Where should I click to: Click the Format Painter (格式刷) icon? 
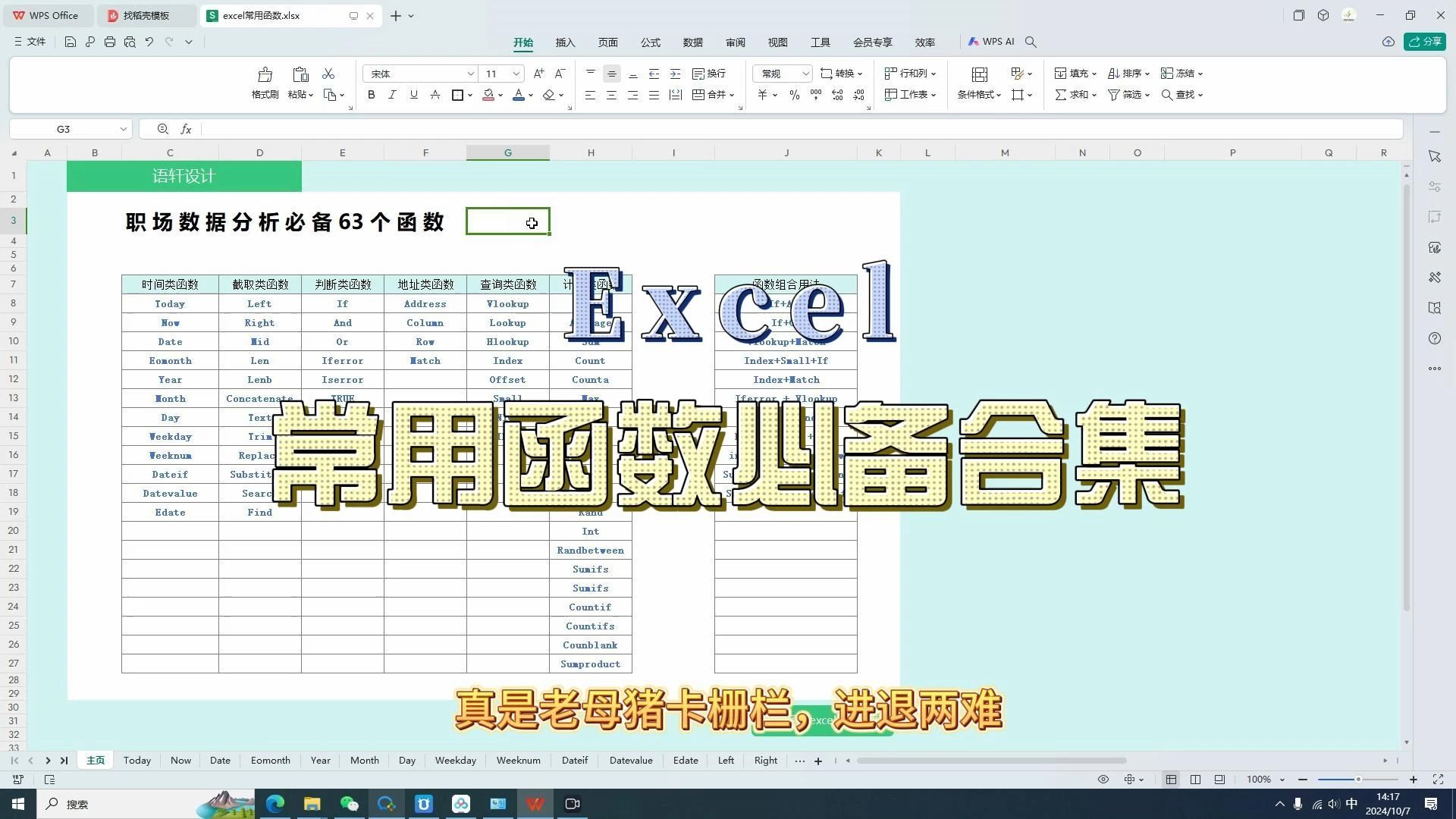[265, 74]
